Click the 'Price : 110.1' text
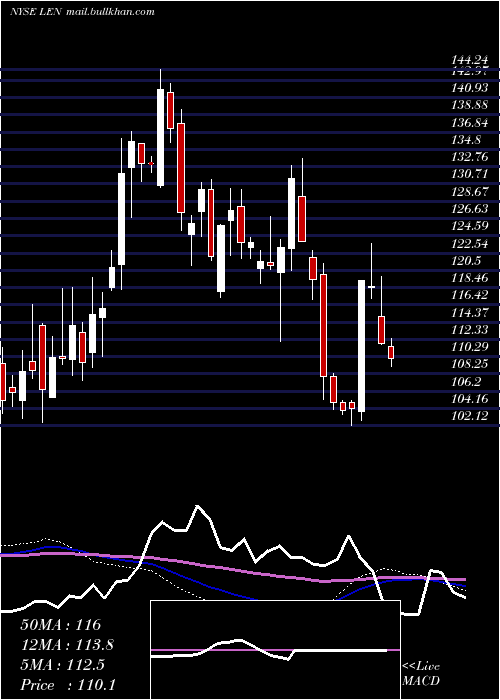The image size is (500, 700). pos(68,685)
